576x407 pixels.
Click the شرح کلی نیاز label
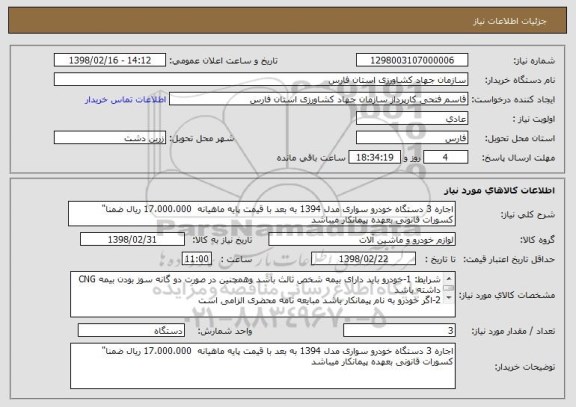click(528, 215)
